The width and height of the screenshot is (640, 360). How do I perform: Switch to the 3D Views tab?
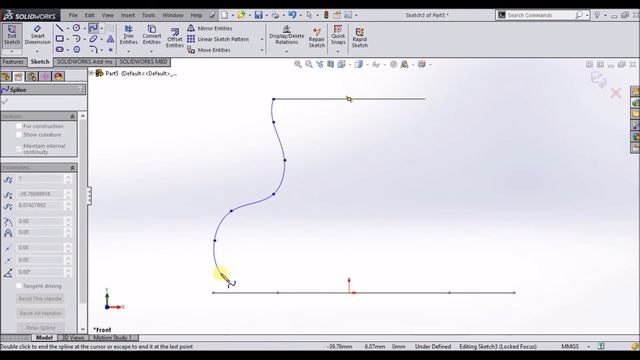73,338
